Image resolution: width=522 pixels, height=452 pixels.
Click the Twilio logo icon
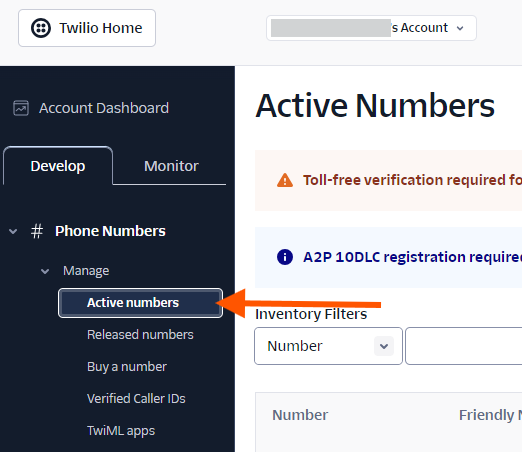click(41, 28)
